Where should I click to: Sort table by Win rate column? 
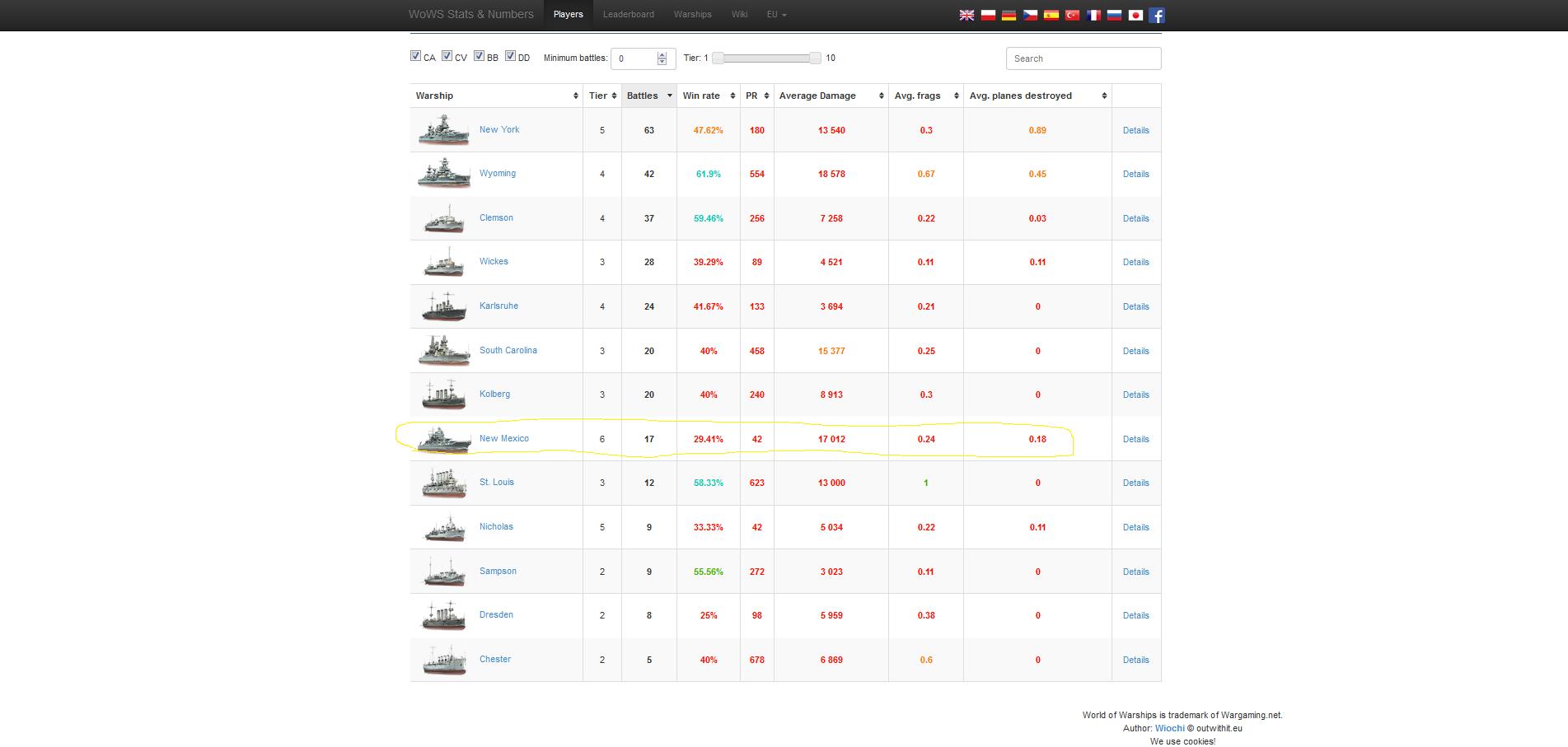point(709,96)
